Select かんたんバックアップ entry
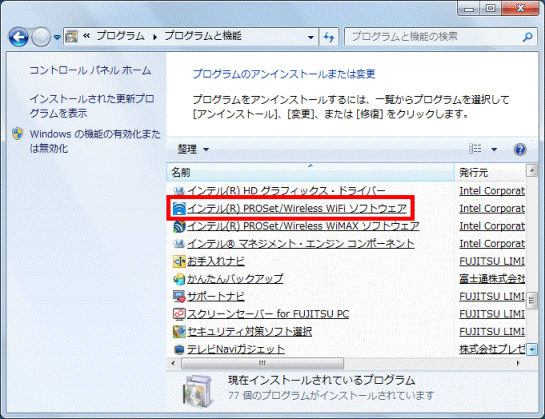 click(x=235, y=279)
